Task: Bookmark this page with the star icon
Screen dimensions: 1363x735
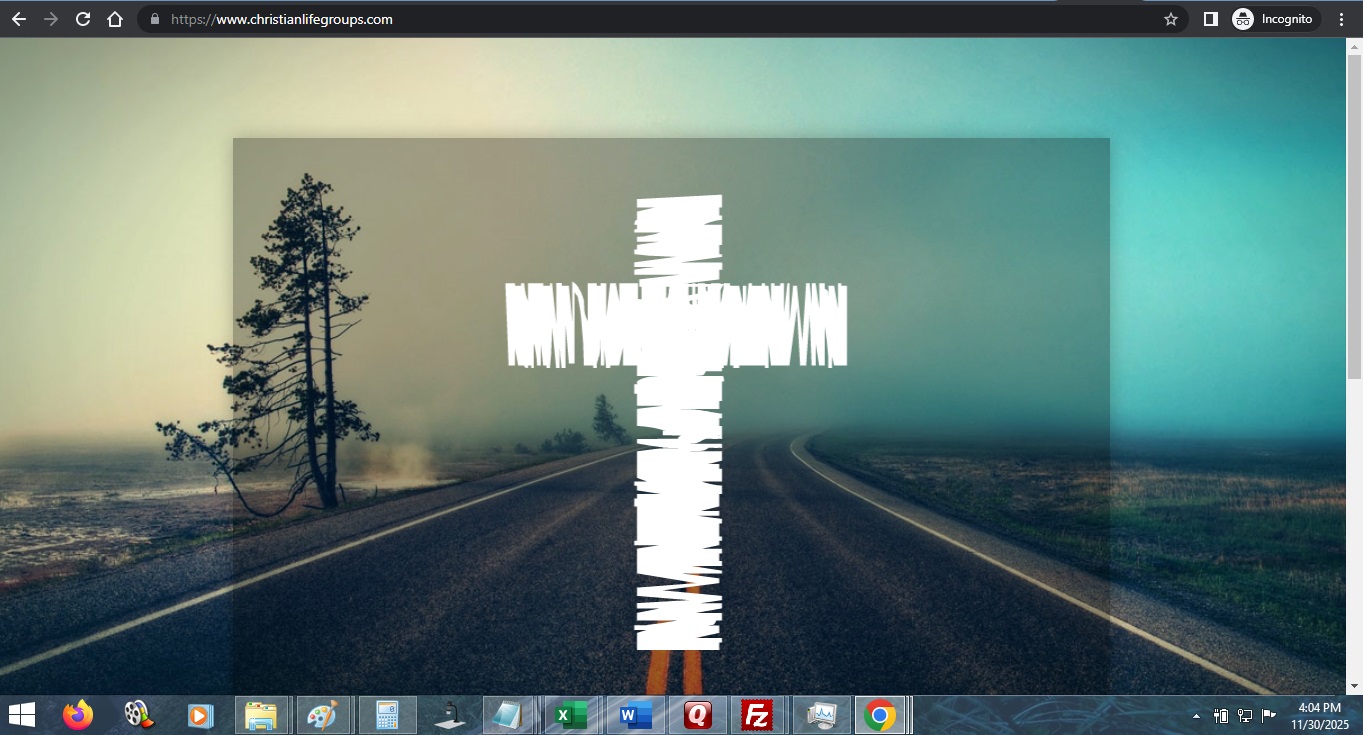Action: 1171,19
